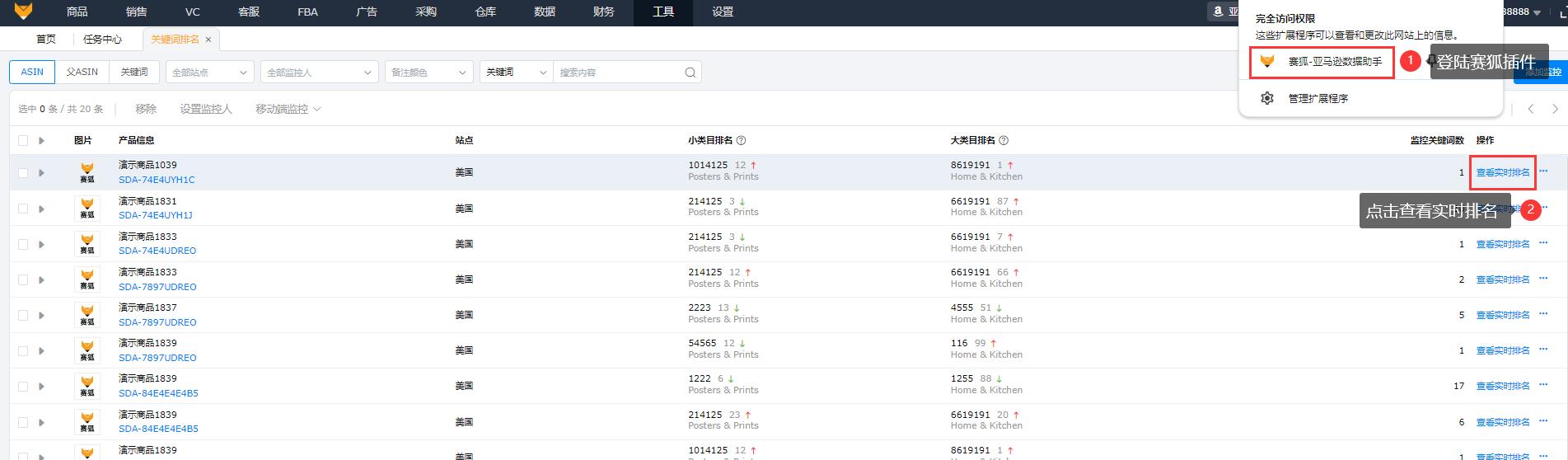This screenshot has width=1568, height=460.
Task: Open more-actions ellipsis for 演示商品1039 row
Action: point(1543,171)
